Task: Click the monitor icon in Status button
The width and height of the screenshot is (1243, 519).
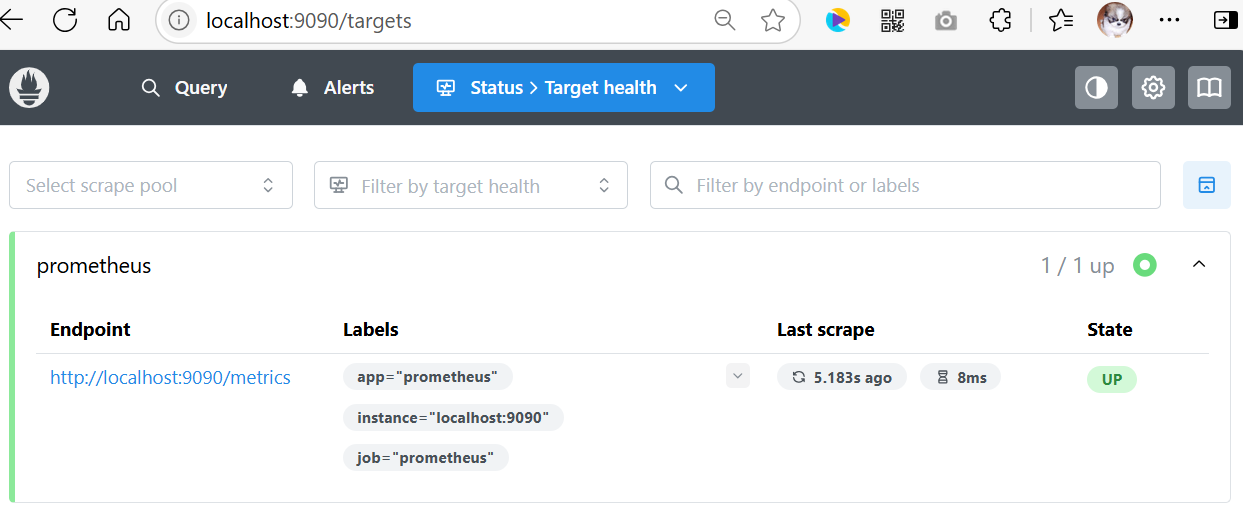Action: click(446, 88)
